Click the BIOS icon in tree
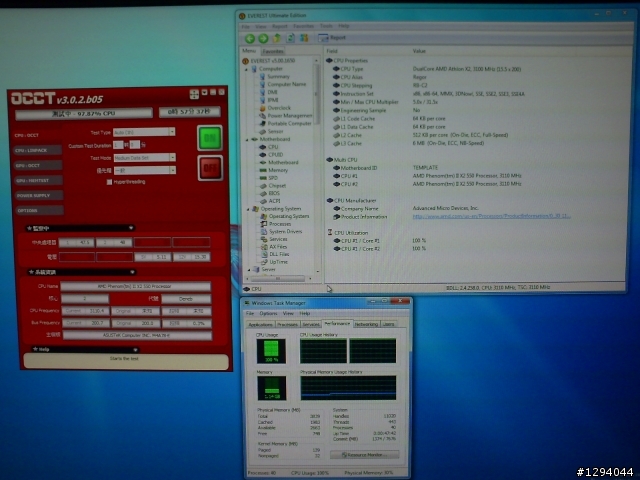 tap(262, 193)
